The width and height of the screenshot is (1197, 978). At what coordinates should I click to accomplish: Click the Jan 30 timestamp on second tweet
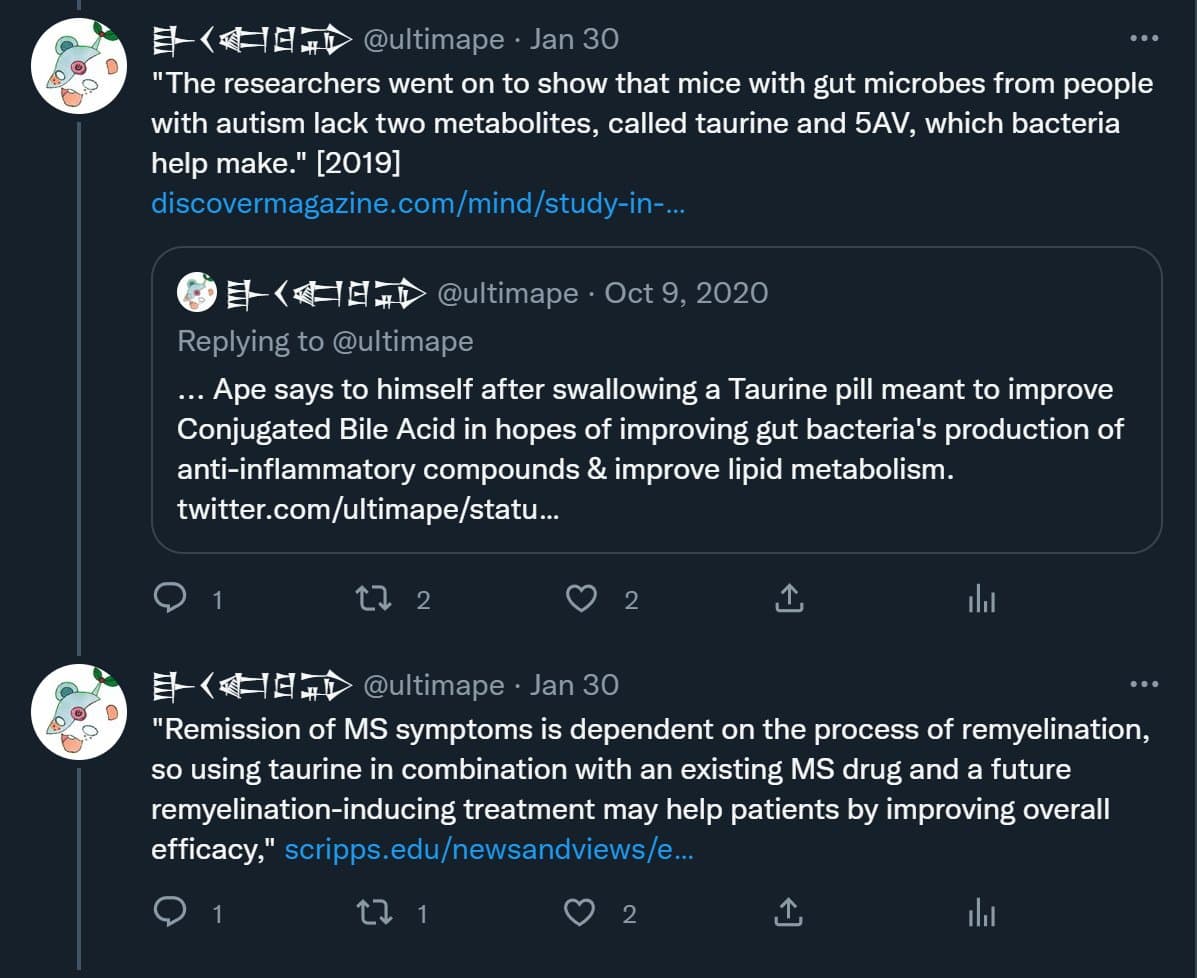tap(574, 685)
